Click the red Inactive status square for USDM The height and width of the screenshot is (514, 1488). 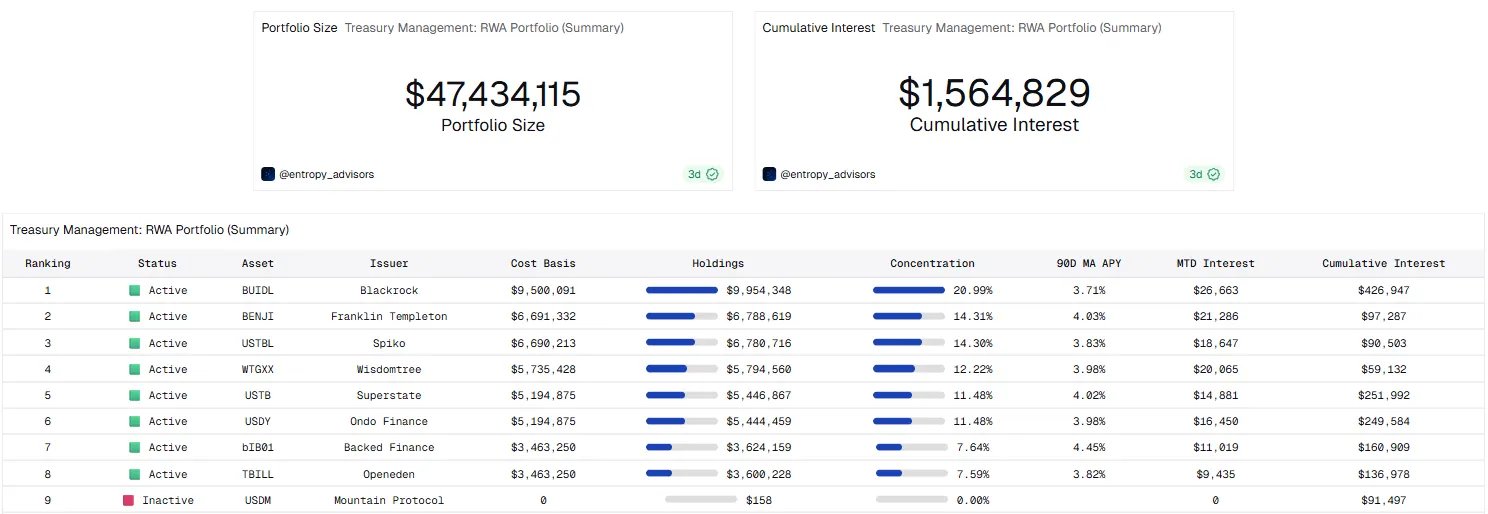[128, 500]
